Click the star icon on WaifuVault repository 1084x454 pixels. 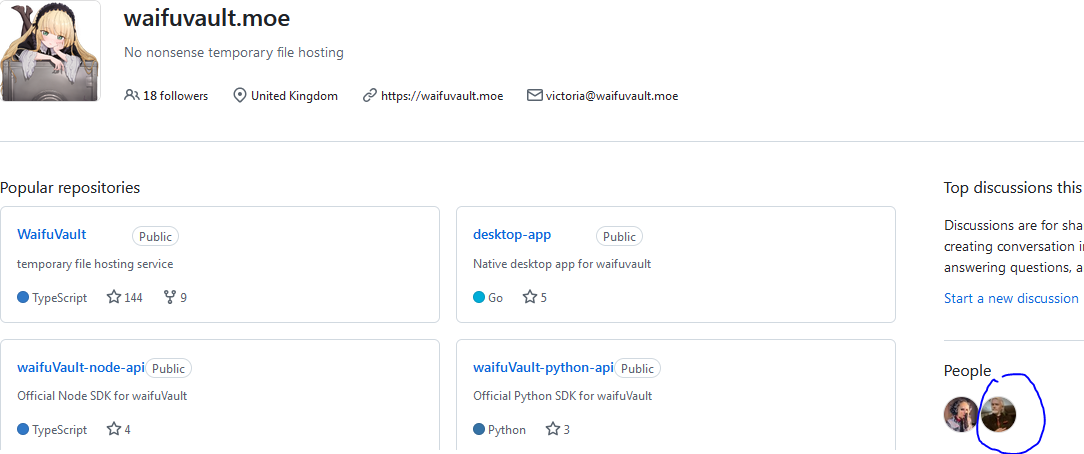114,297
